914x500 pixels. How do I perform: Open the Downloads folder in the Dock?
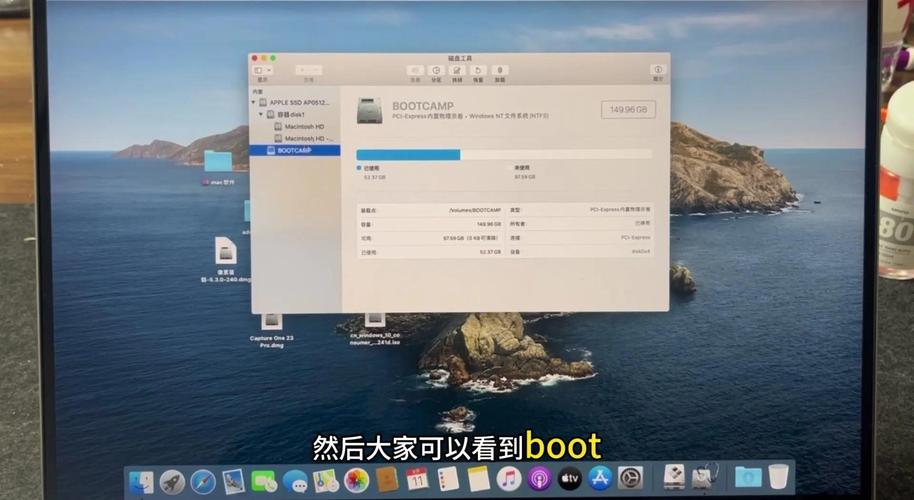point(748,477)
